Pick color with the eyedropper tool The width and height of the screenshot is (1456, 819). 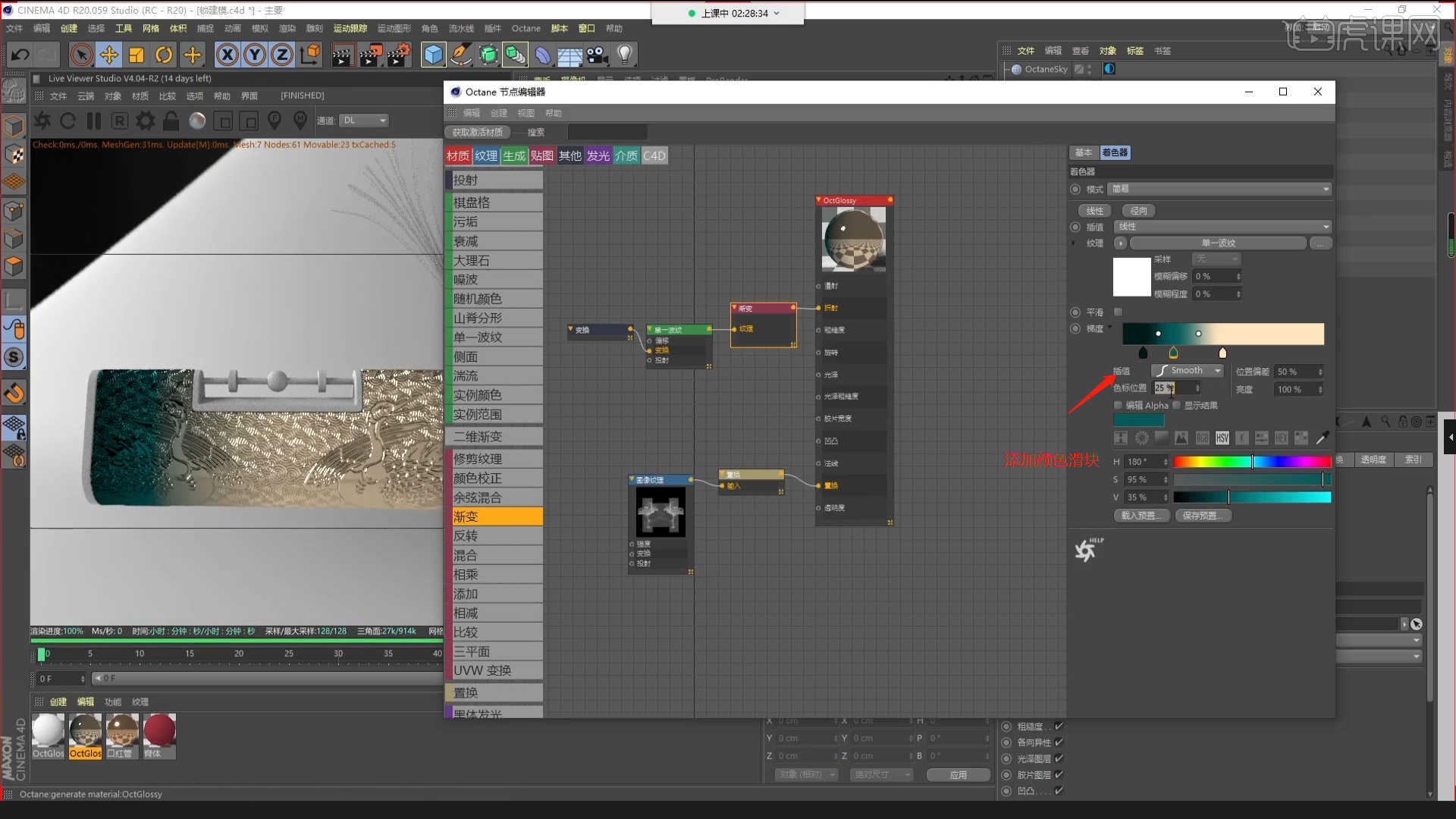(x=1322, y=438)
